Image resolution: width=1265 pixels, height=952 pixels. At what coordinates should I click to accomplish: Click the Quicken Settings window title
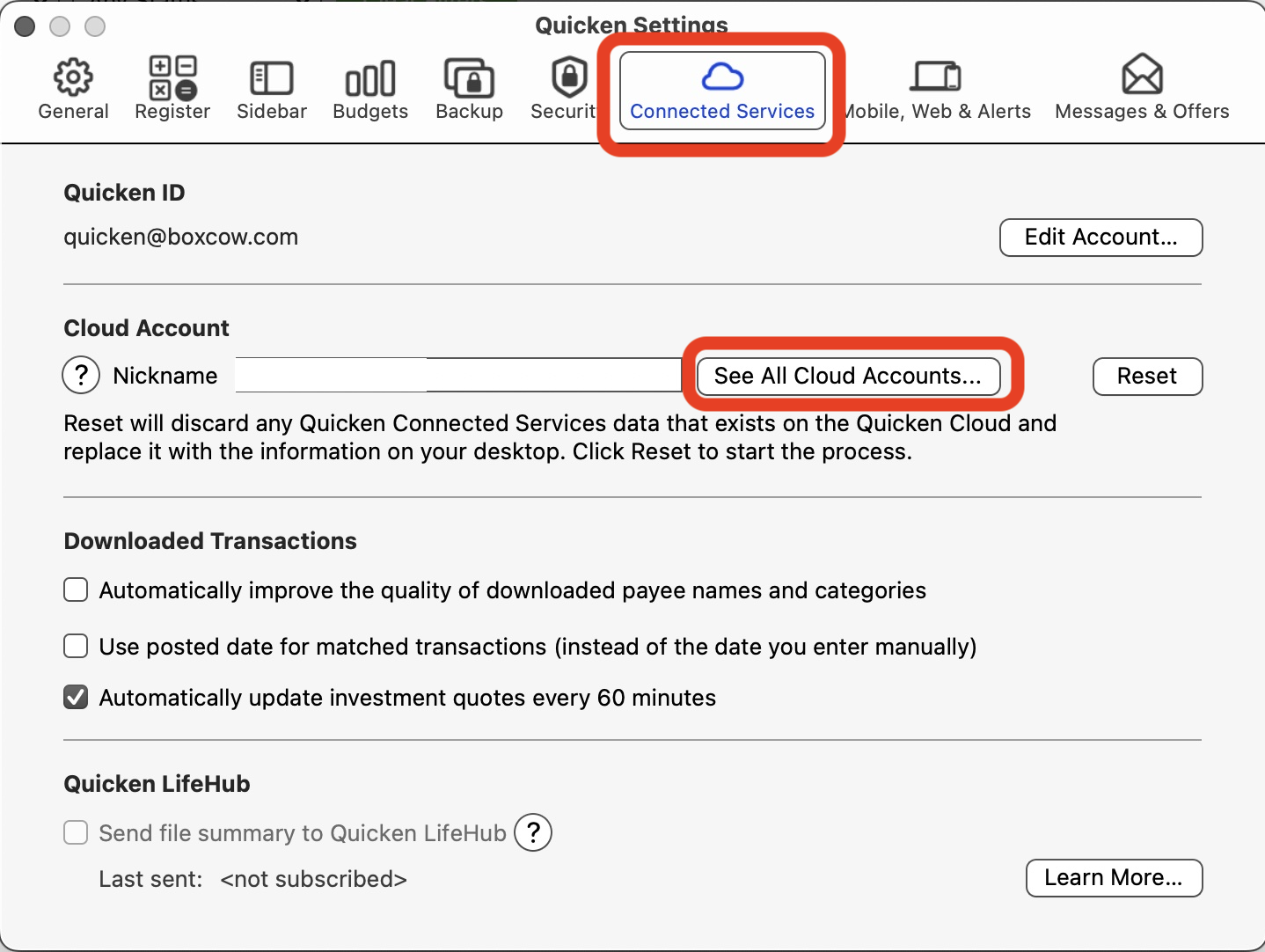pyautogui.click(x=632, y=25)
